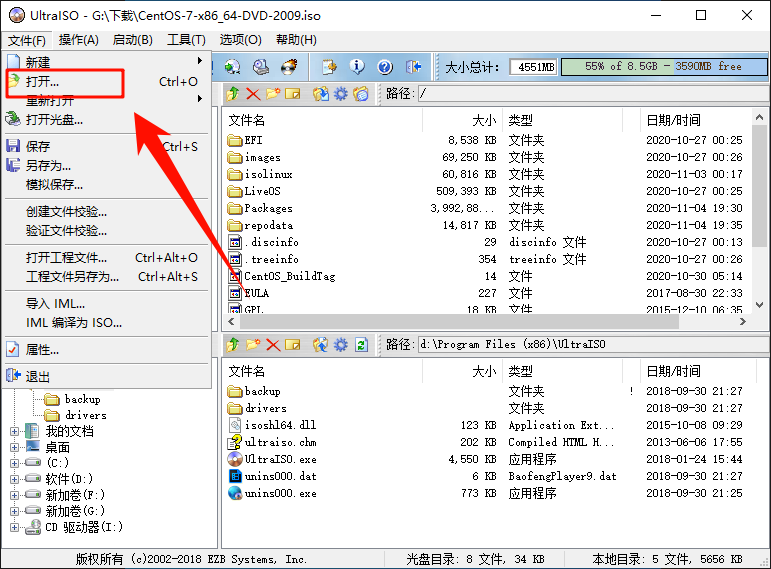Open the 启动(B) menu
This screenshot has height=569, width=771.
[133, 40]
